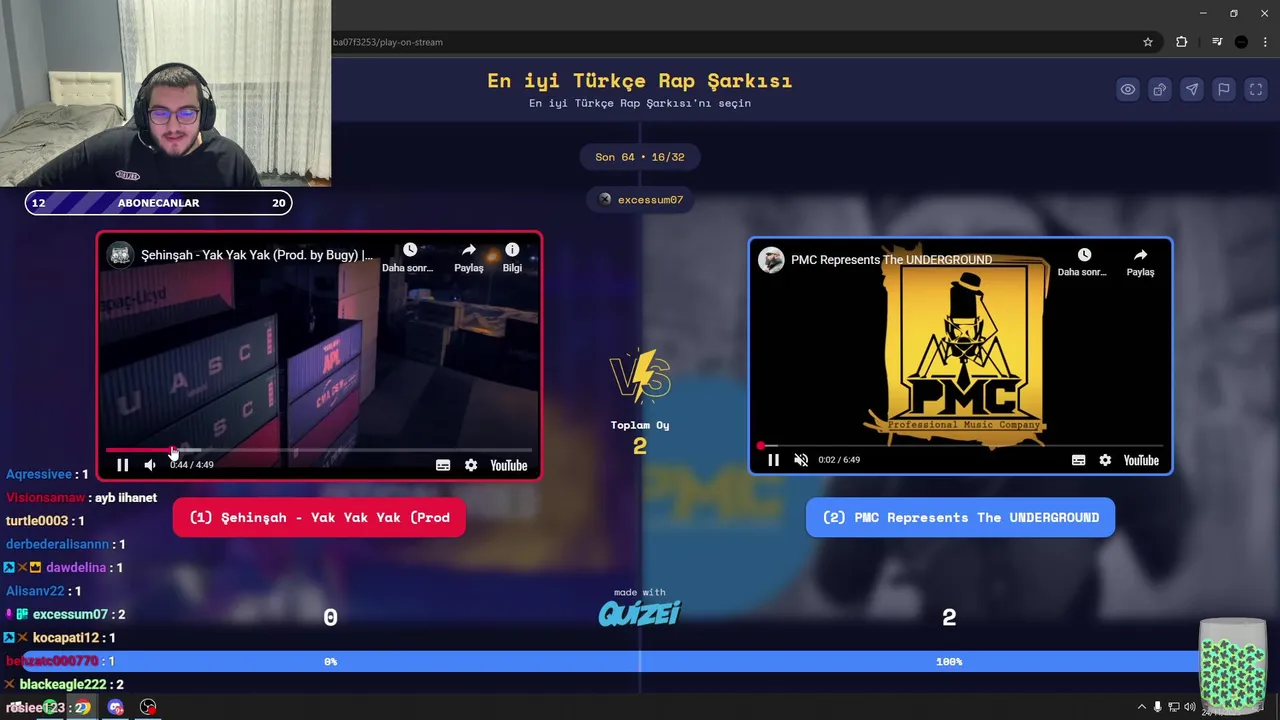Click the Son 64 • 16/32 round indicator
The height and width of the screenshot is (720, 1280).
click(640, 157)
